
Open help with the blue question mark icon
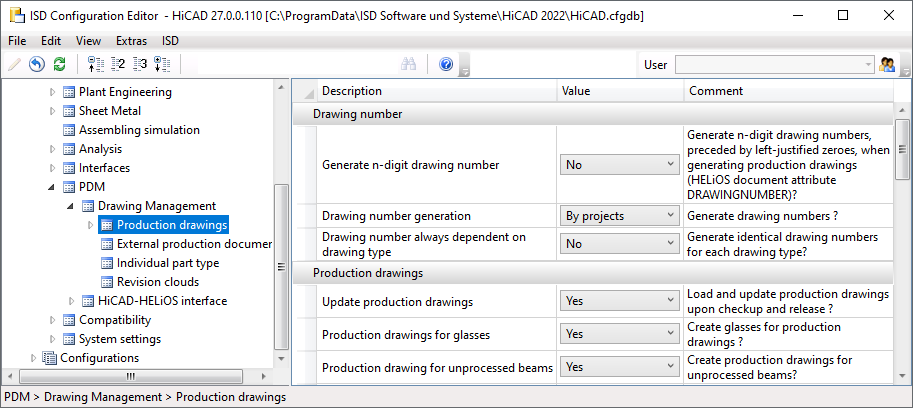click(446, 64)
